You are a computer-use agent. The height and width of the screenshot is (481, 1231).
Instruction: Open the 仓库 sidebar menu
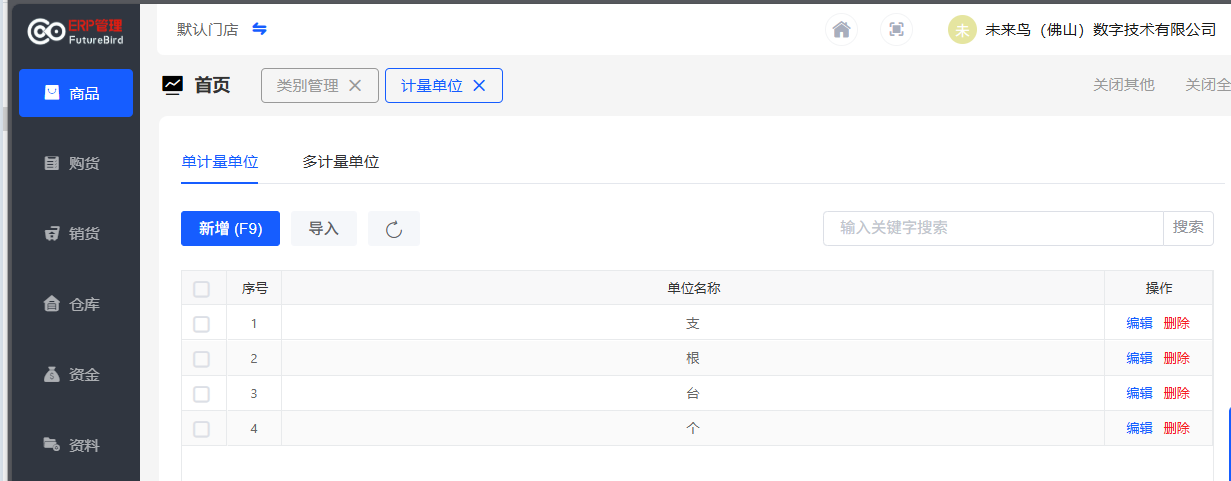tap(76, 304)
